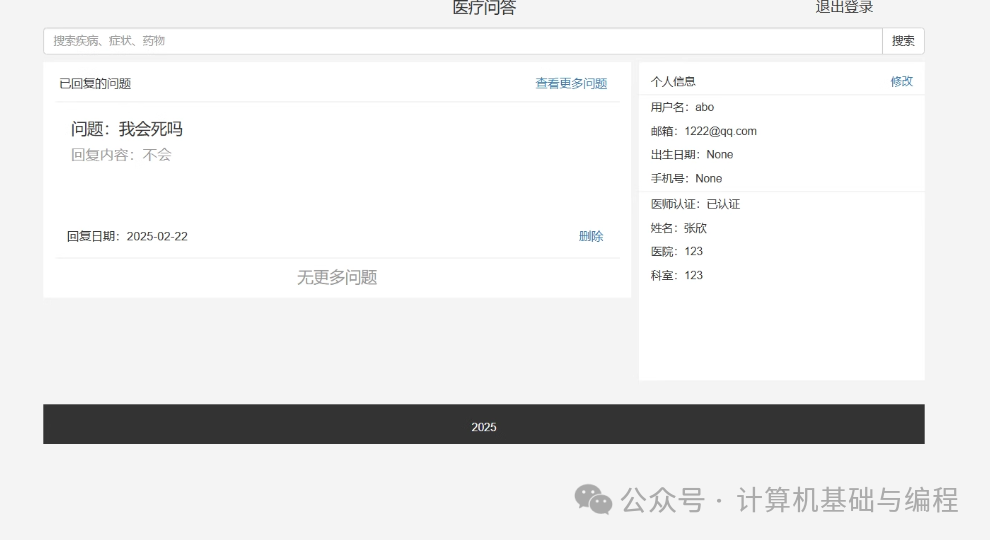
Task: Select the reply text 回复内容：不会
Action: 121,155
